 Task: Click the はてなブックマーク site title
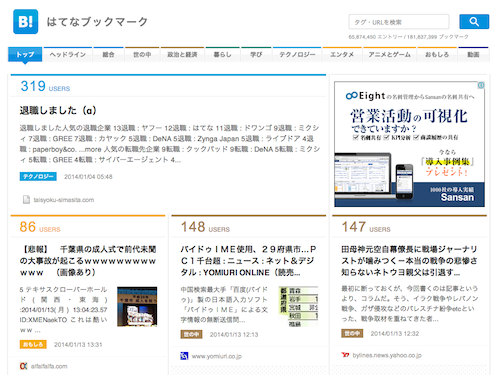(x=97, y=22)
